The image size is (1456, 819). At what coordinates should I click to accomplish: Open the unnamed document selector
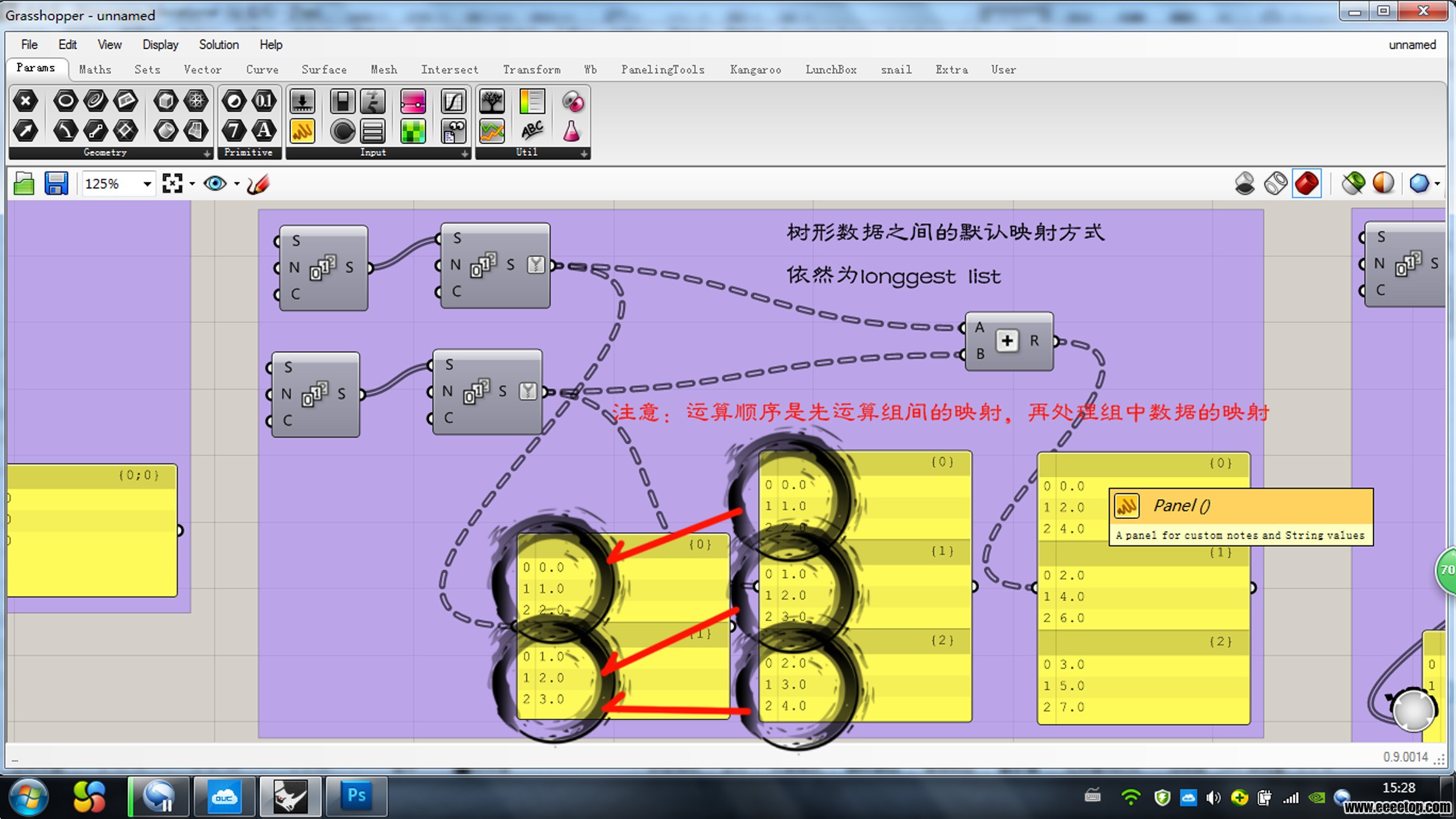(1412, 45)
